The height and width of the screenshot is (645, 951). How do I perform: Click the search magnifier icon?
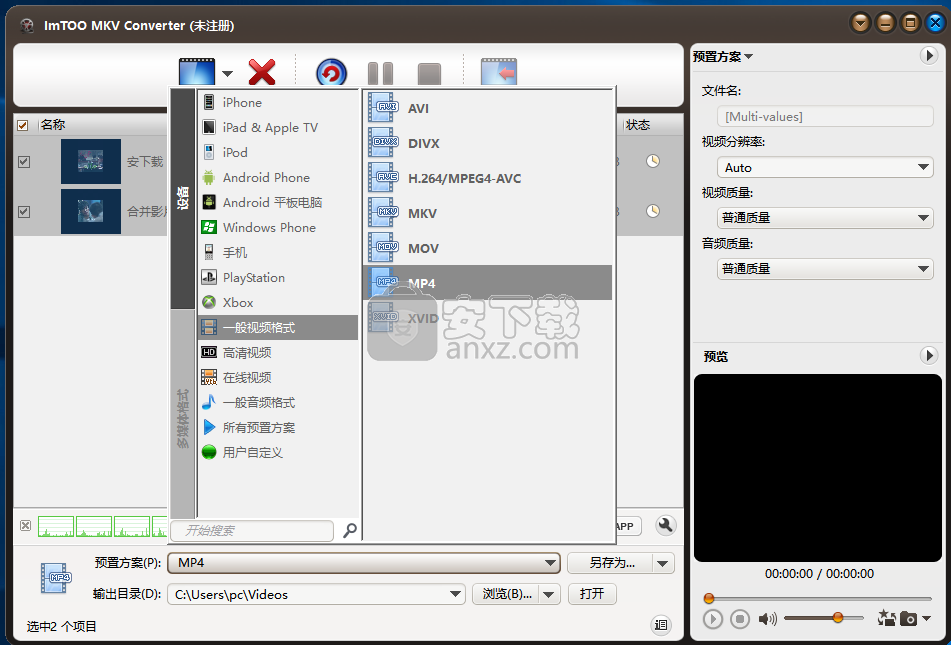(349, 530)
